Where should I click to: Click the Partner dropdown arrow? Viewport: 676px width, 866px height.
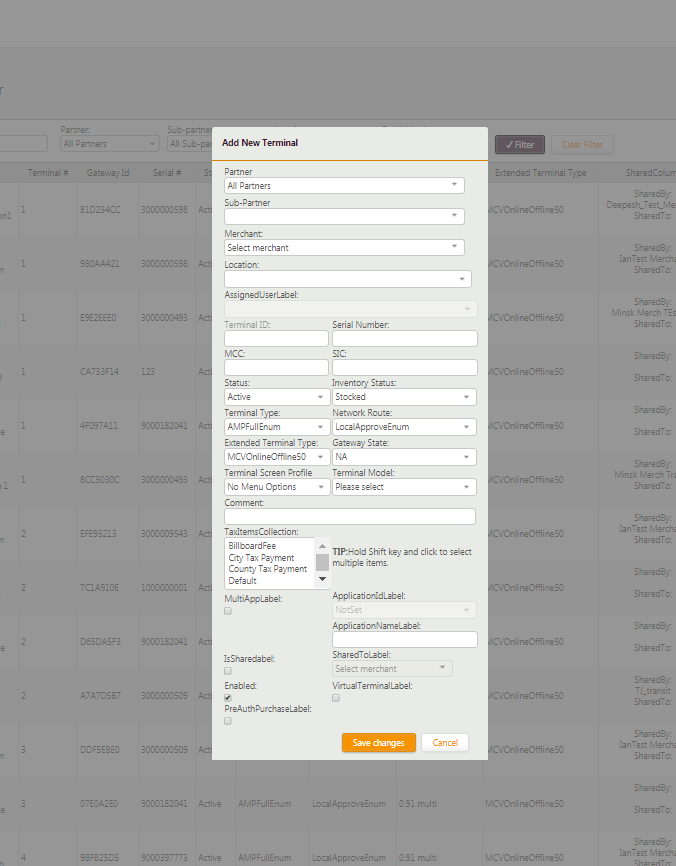click(x=455, y=186)
